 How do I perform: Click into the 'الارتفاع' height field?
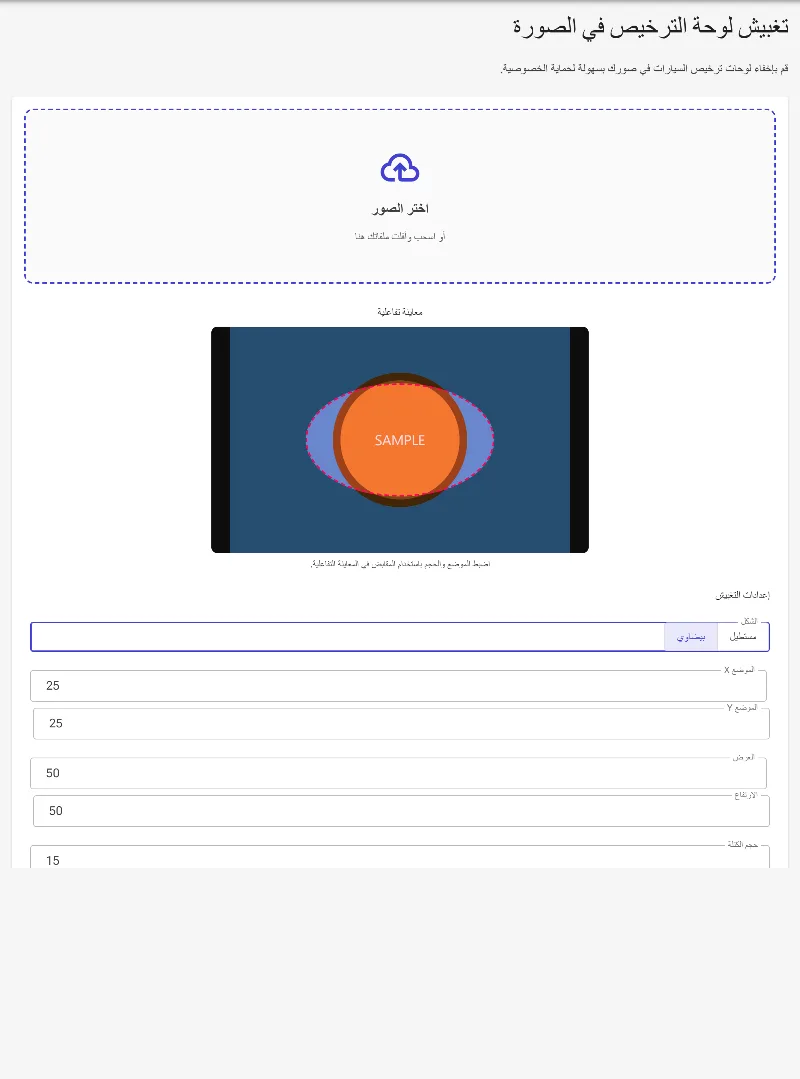[x=401, y=811]
